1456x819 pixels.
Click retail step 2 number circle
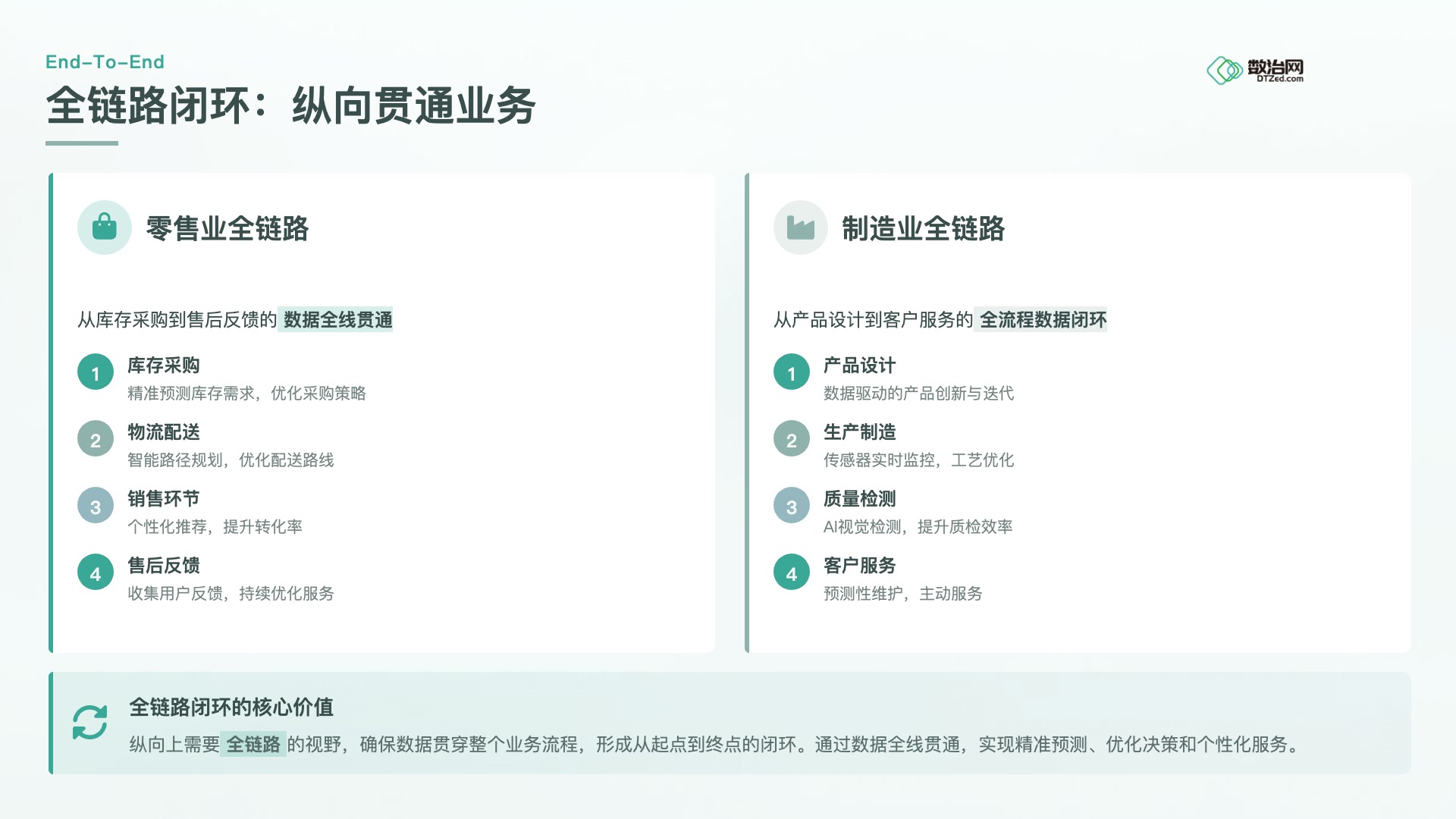pos(96,439)
